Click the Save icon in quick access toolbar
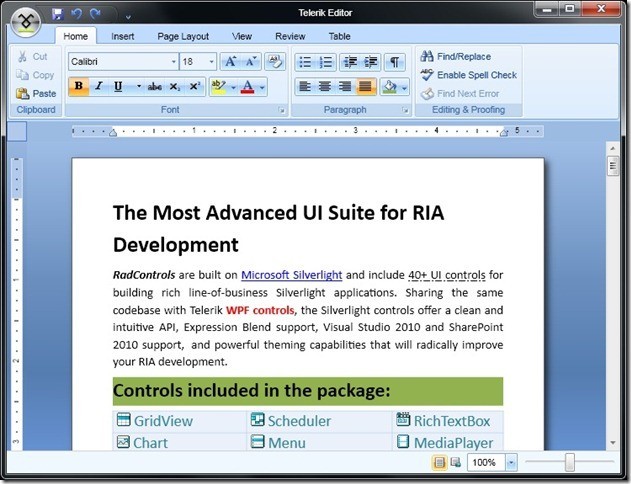Image resolution: width=631 pixels, height=484 pixels. click(x=58, y=14)
